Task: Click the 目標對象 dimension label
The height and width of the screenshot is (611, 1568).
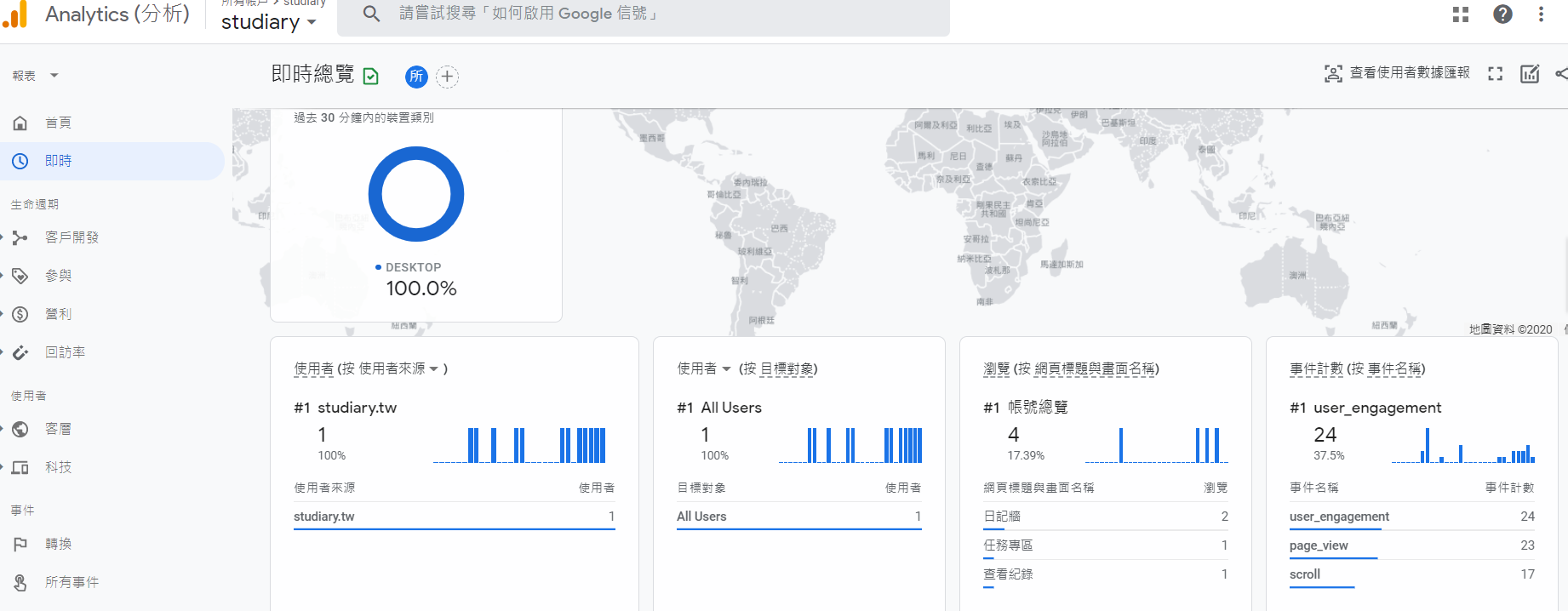Action: pos(787,368)
